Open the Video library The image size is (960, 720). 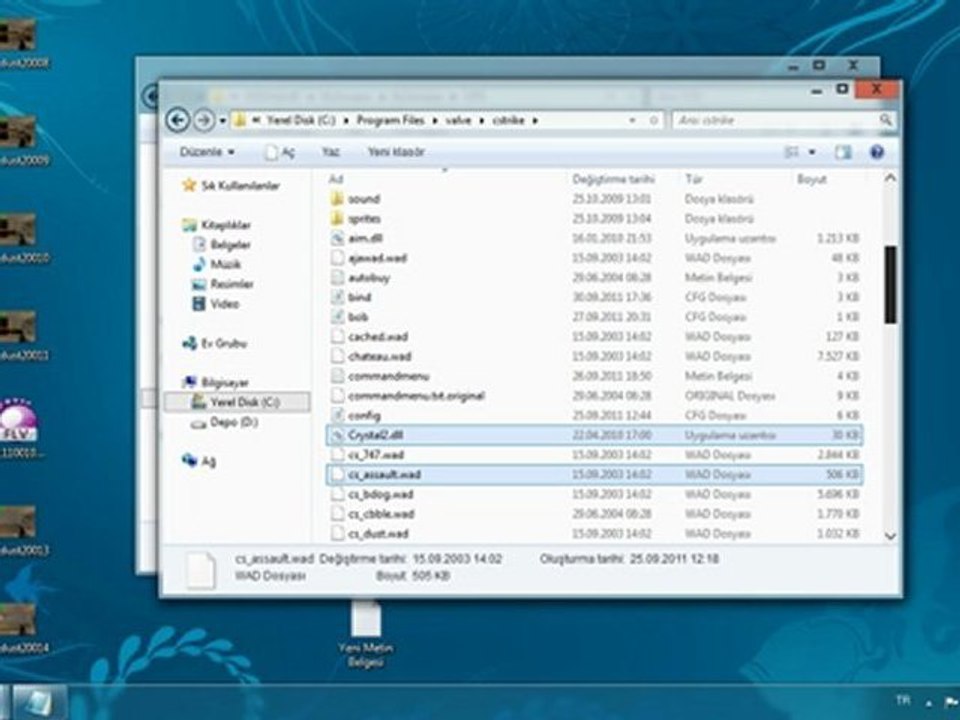216,304
